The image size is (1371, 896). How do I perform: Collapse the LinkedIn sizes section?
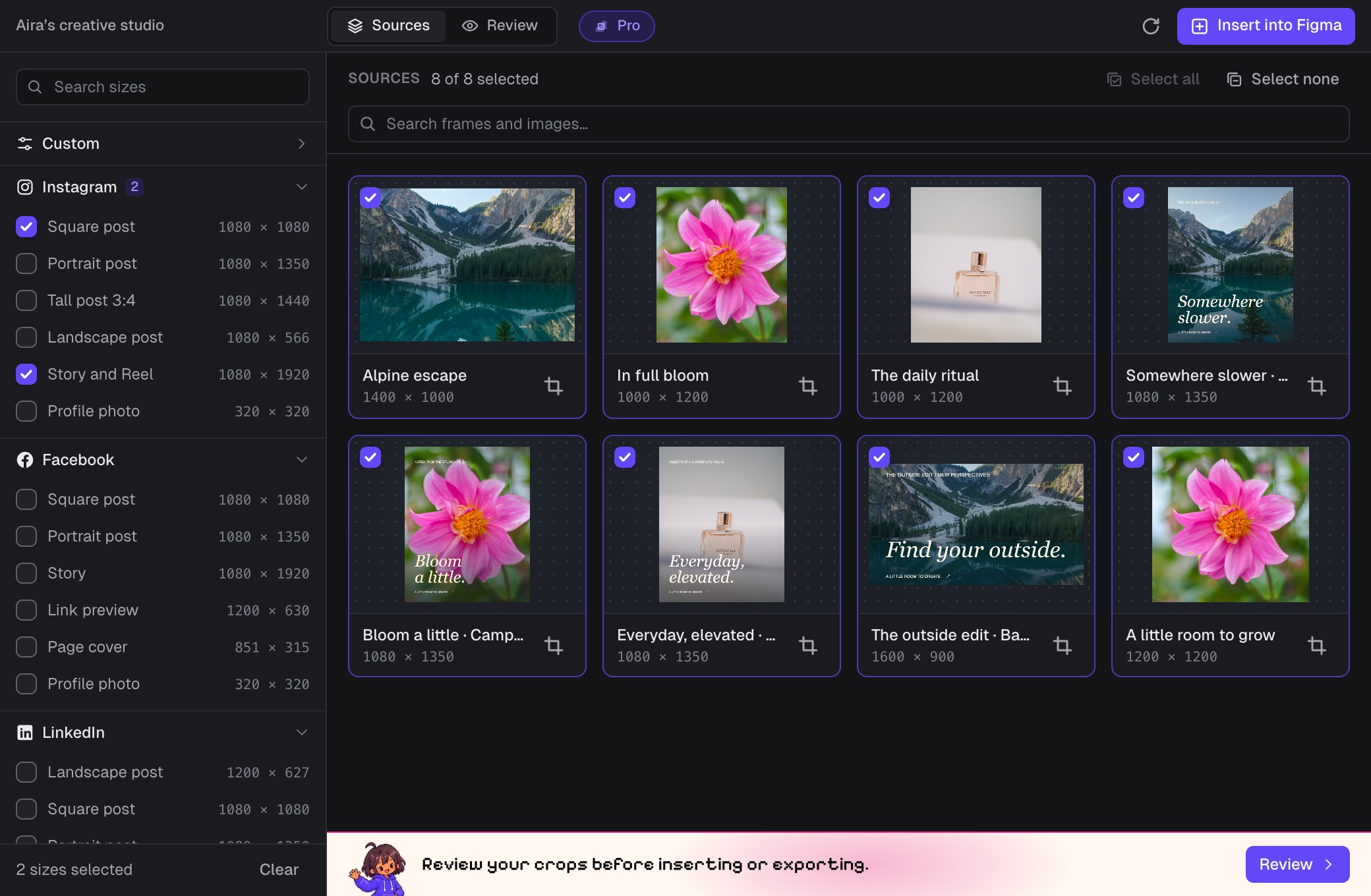163,733
